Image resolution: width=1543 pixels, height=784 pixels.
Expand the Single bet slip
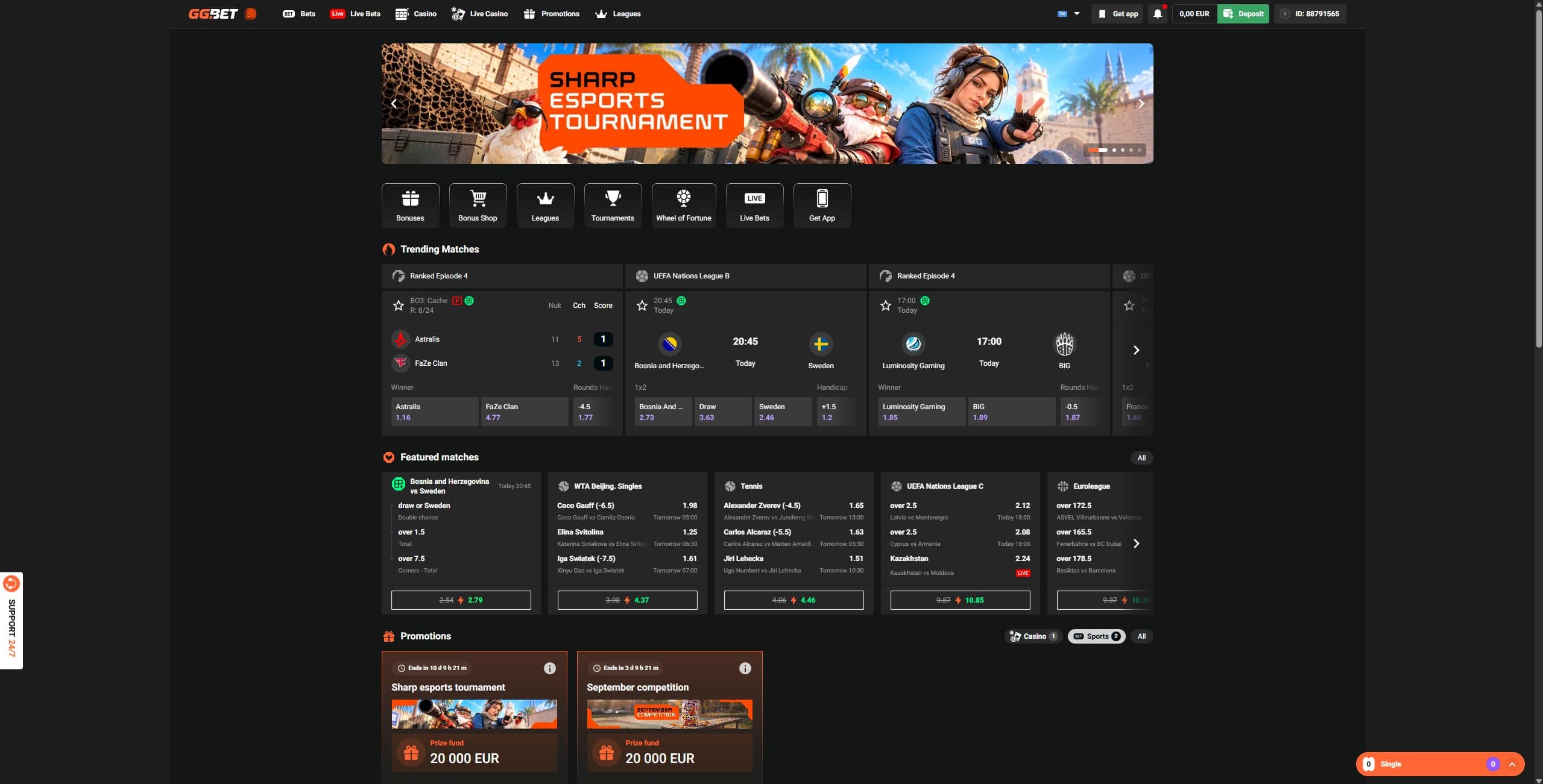pyautogui.click(x=1439, y=764)
